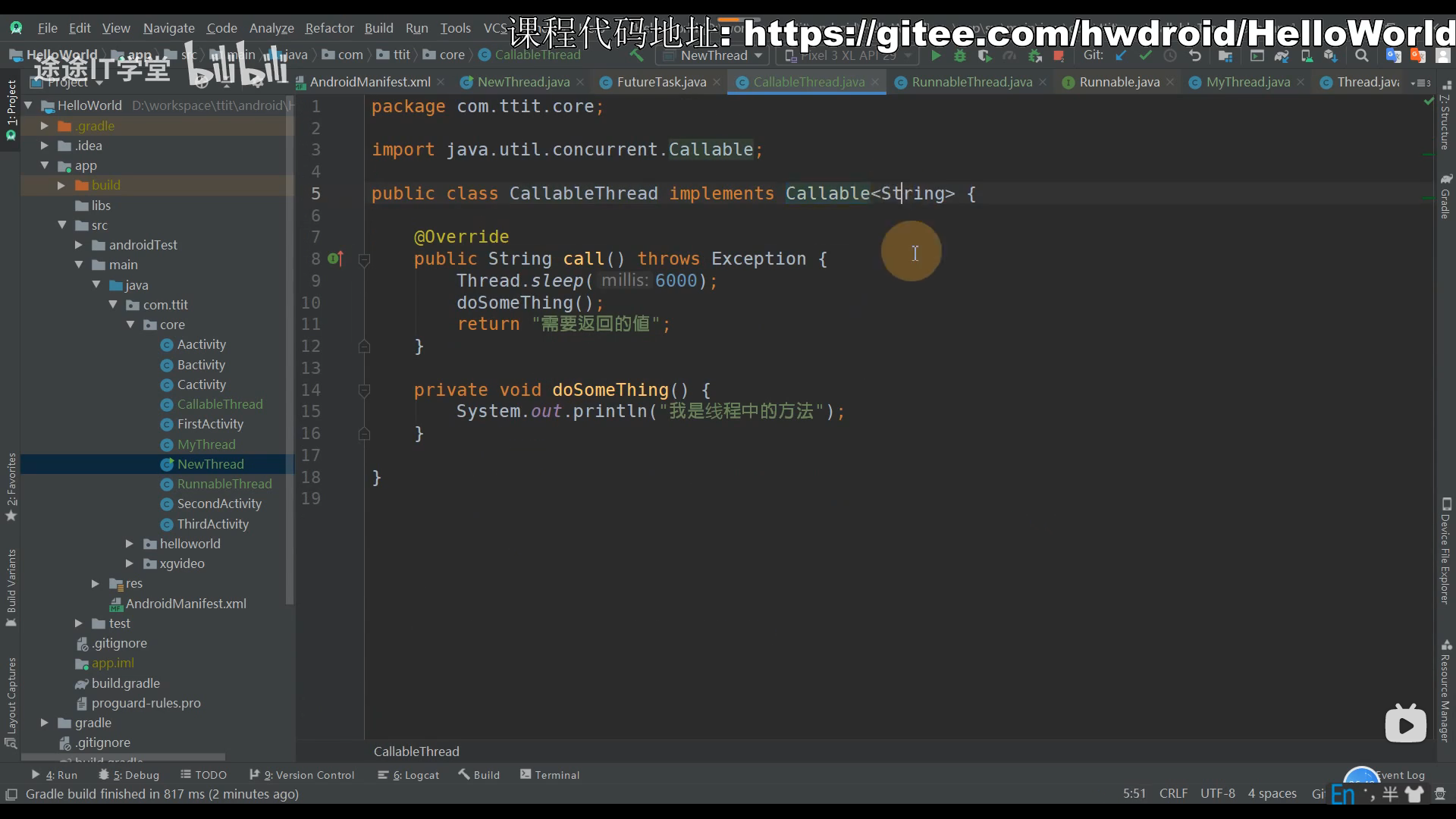The height and width of the screenshot is (819, 1456).
Task: Collapse the core package node
Action: [x=130, y=325]
